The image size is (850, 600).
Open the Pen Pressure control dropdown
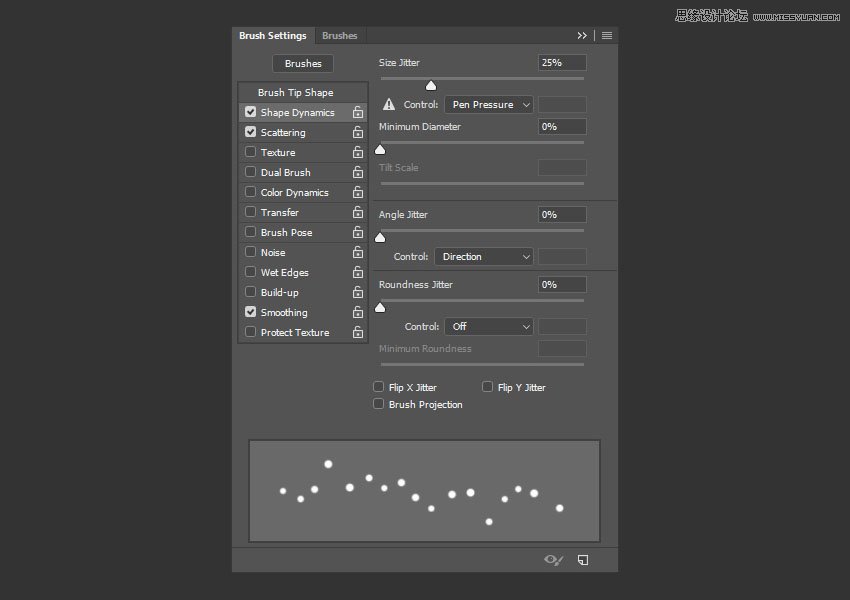tap(488, 105)
